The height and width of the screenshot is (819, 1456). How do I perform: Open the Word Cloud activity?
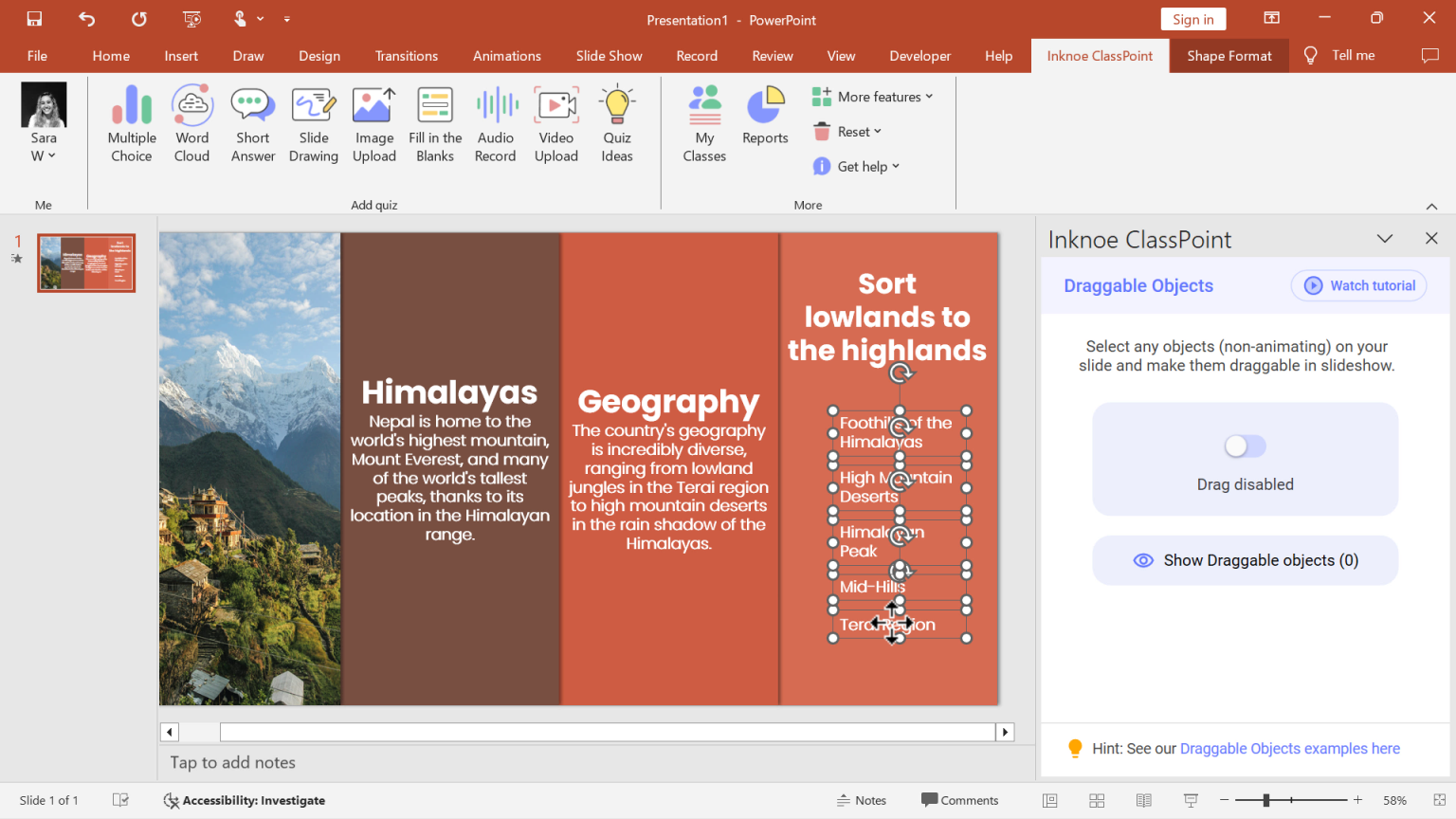(x=191, y=123)
